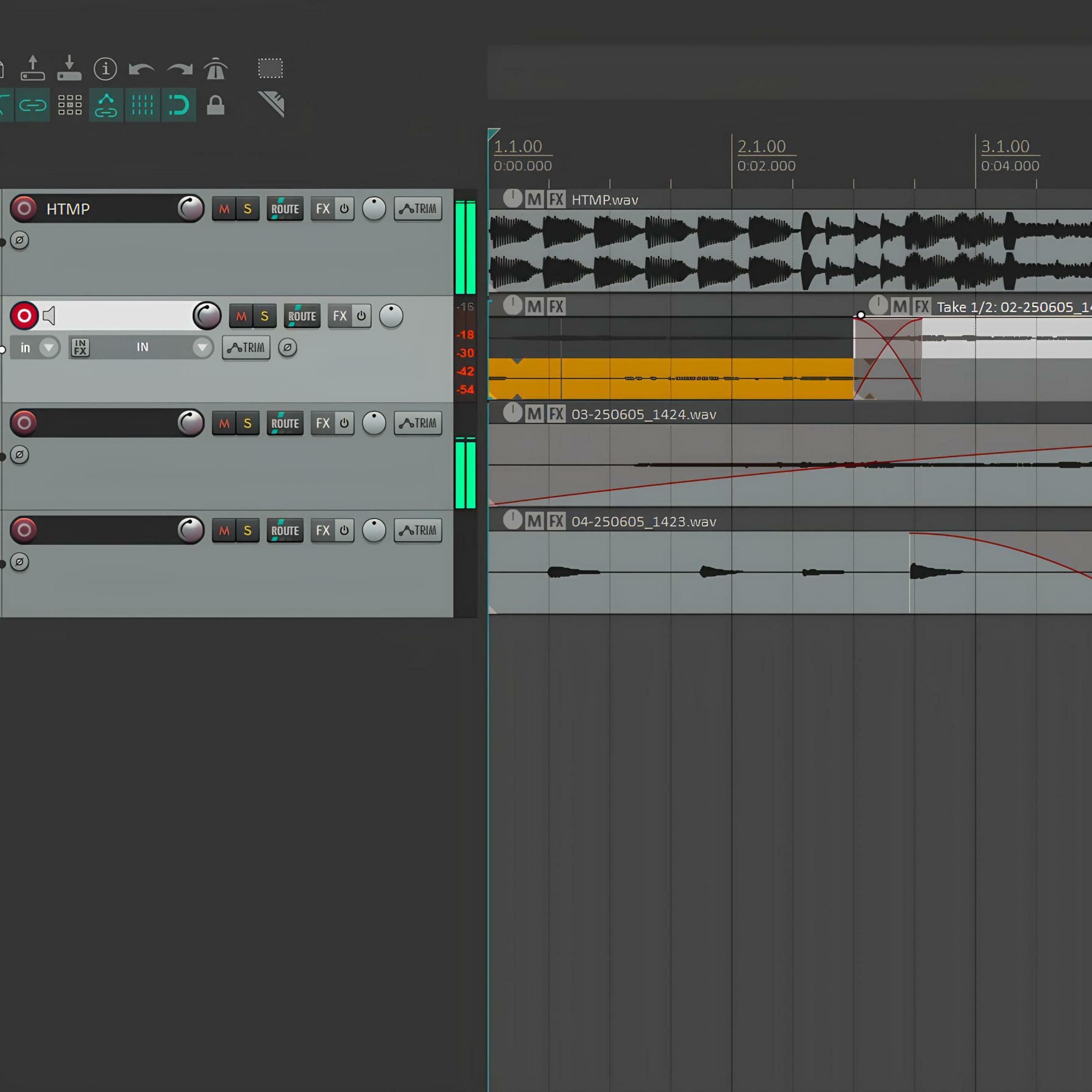
Task: Open project info icon
Action: coord(105,69)
